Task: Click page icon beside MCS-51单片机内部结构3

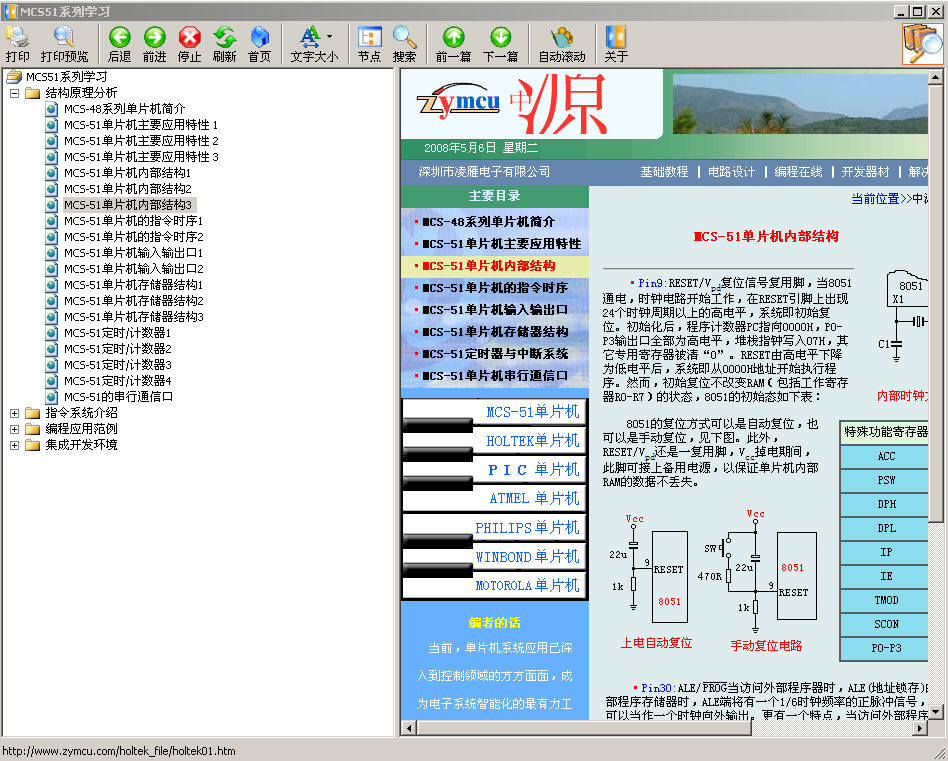Action: [x=52, y=205]
